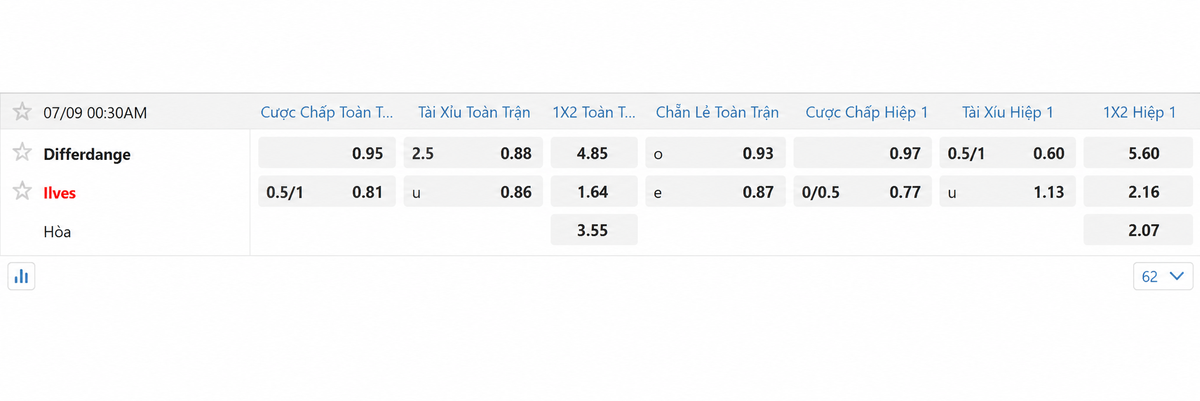Pick Differdange full-match handicap odds 0.95
The width and height of the screenshot is (1200, 401).
[327, 154]
